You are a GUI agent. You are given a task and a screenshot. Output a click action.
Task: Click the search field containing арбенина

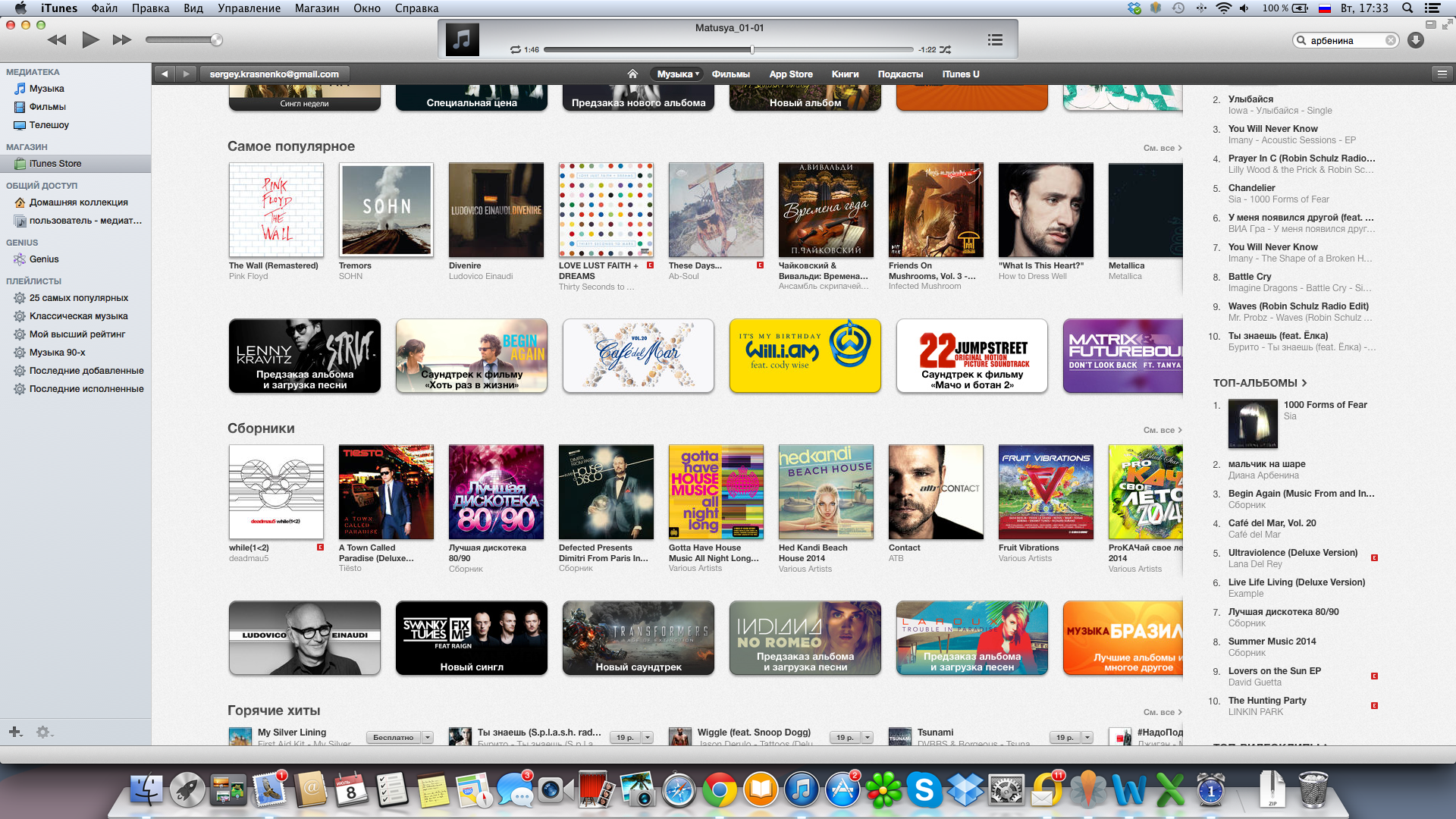[1346, 41]
